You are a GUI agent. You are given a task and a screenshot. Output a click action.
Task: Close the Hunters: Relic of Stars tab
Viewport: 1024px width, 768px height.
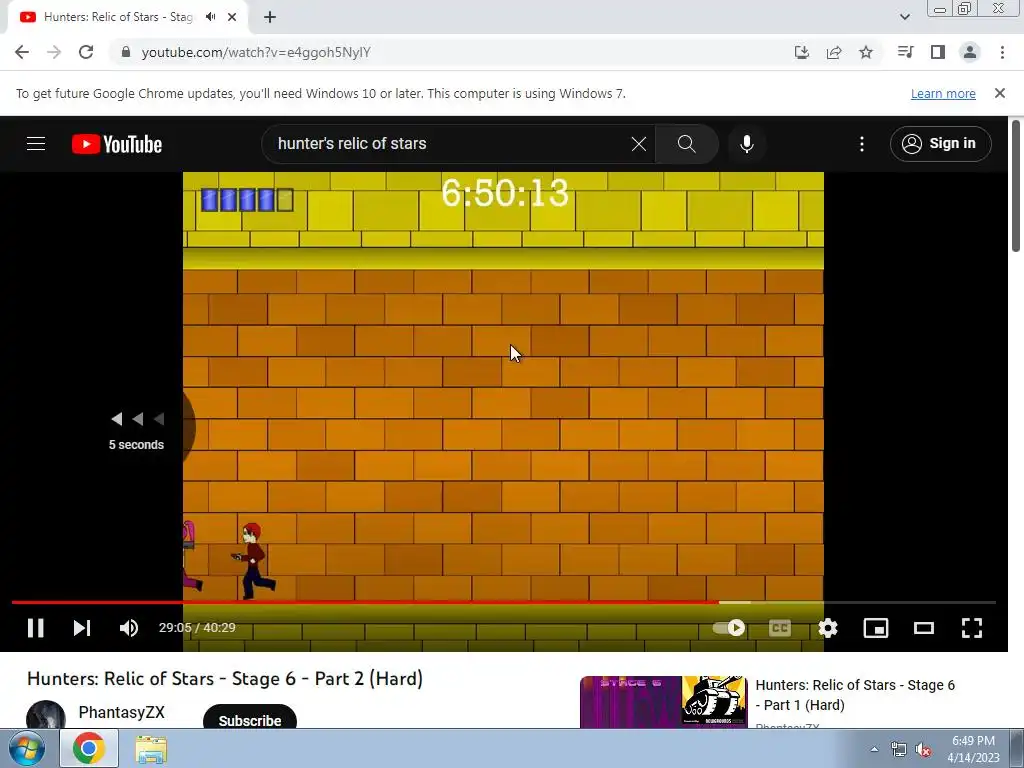[232, 18]
